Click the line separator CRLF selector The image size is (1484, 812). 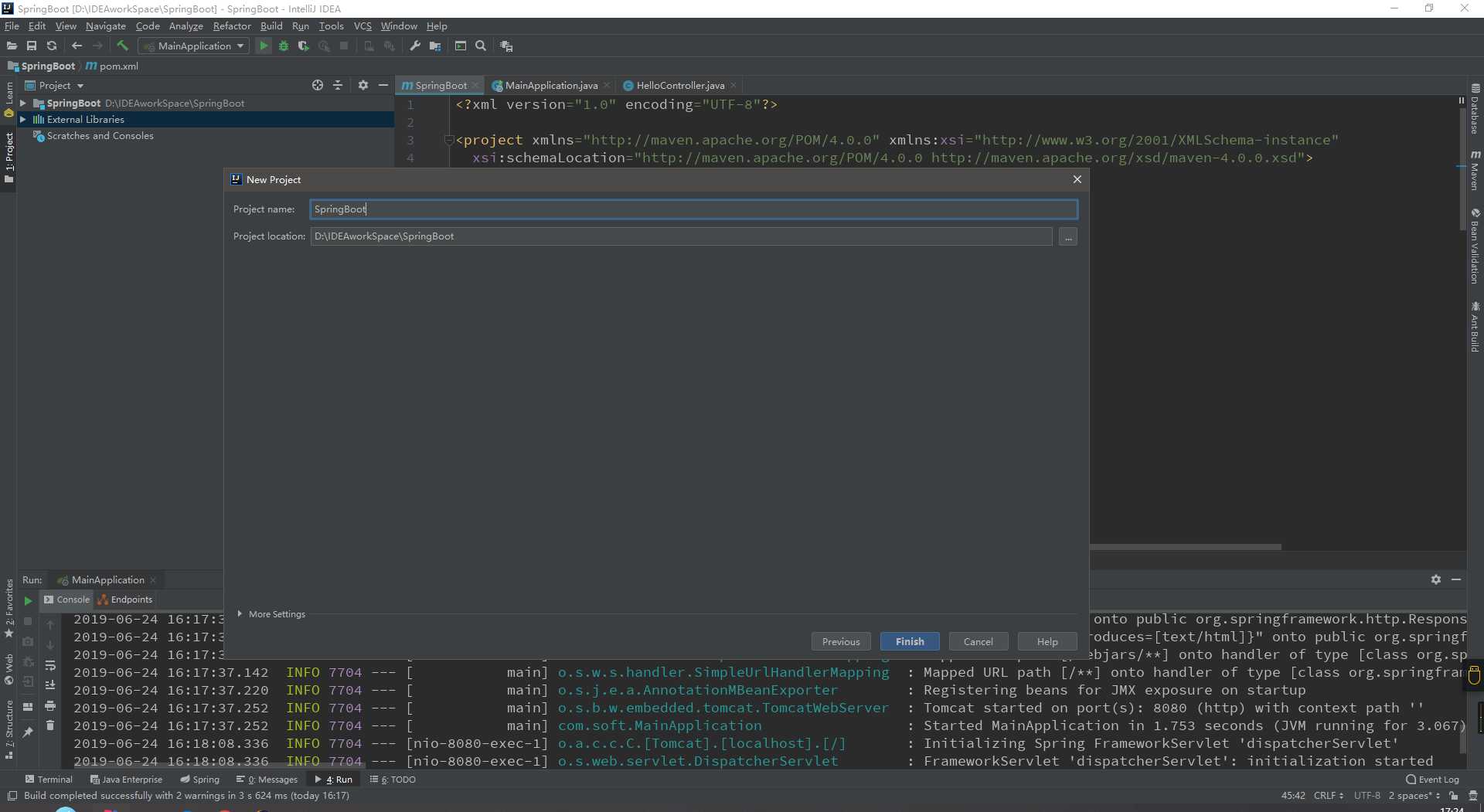1329,795
